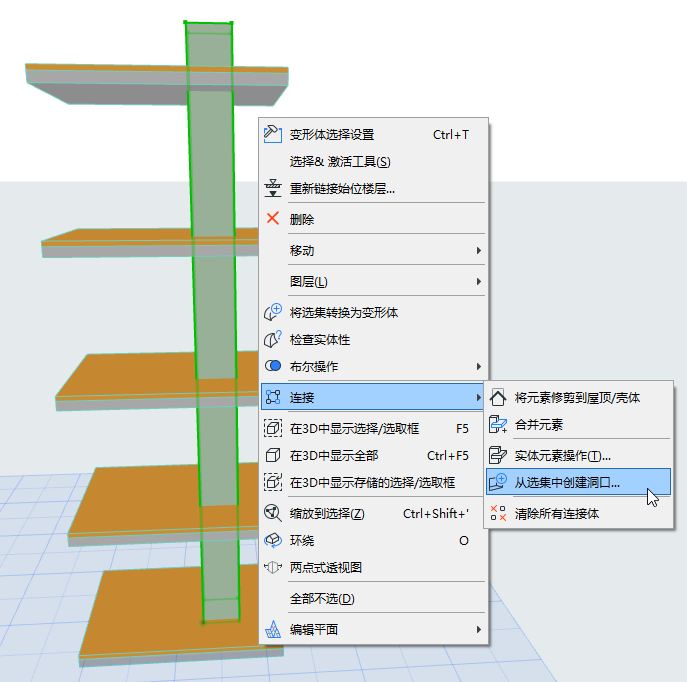Open 实体元素操作(T)... submenu item
The image size is (687, 682).
(x=578, y=456)
